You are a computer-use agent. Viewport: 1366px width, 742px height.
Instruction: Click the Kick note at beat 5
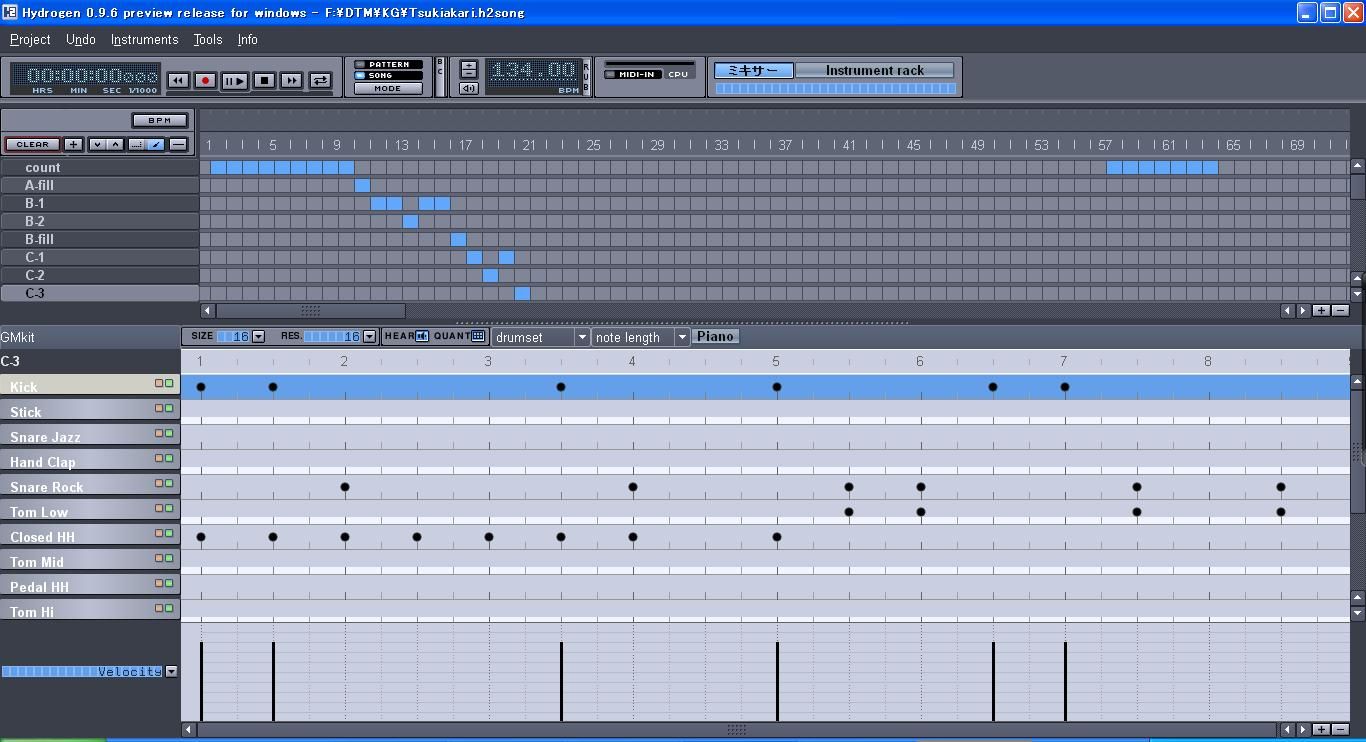pyautogui.click(x=777, y=387)
